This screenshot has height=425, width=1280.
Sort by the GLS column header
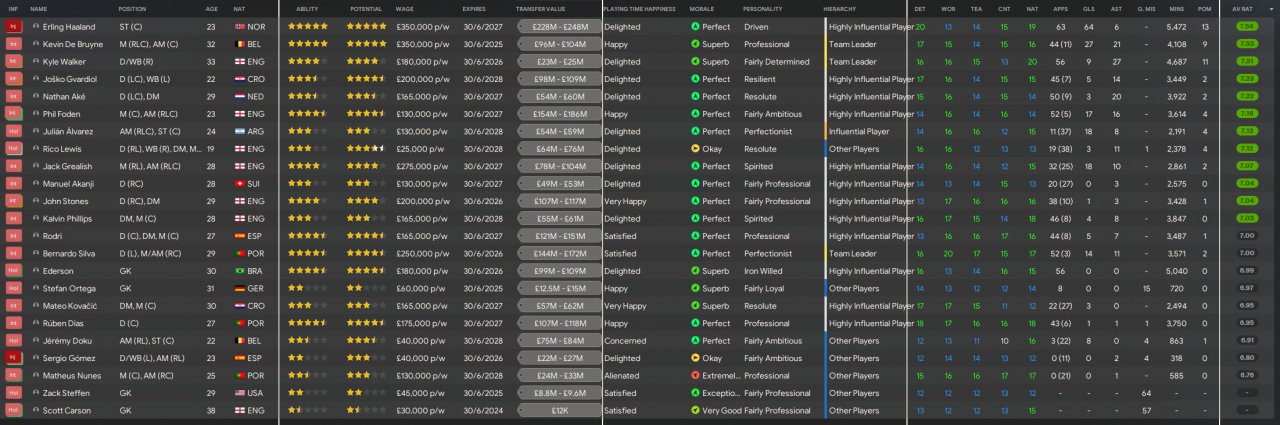tap(1088, 8)
